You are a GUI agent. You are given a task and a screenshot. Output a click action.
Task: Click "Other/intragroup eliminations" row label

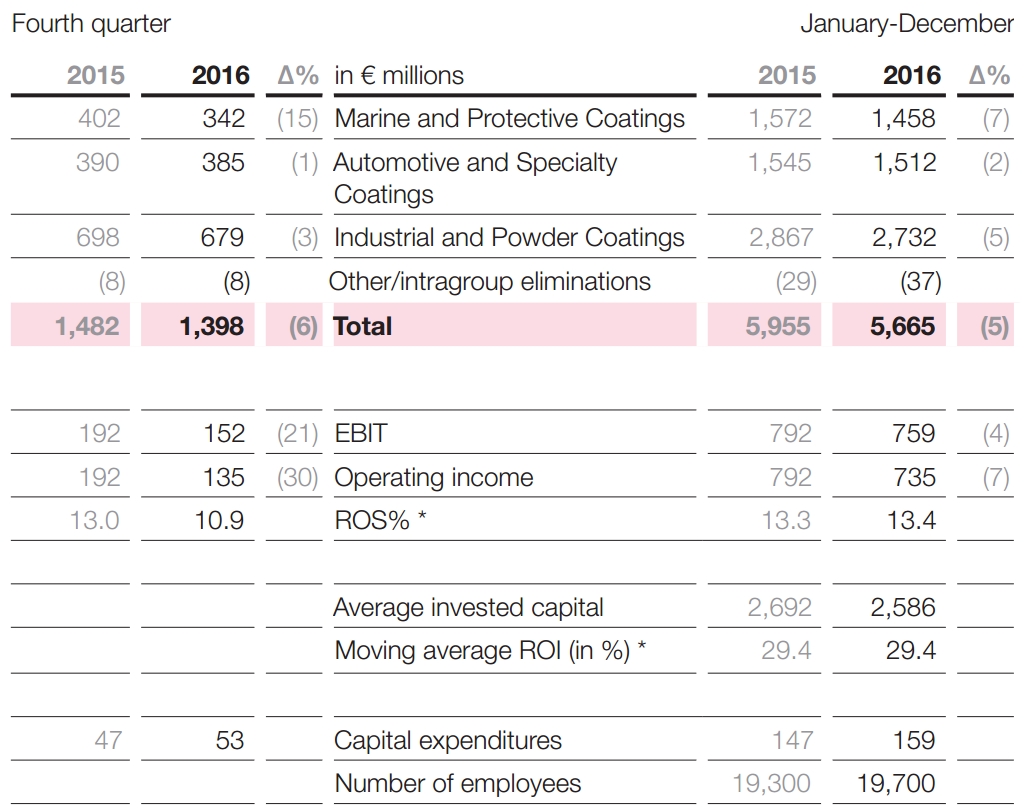490,282
